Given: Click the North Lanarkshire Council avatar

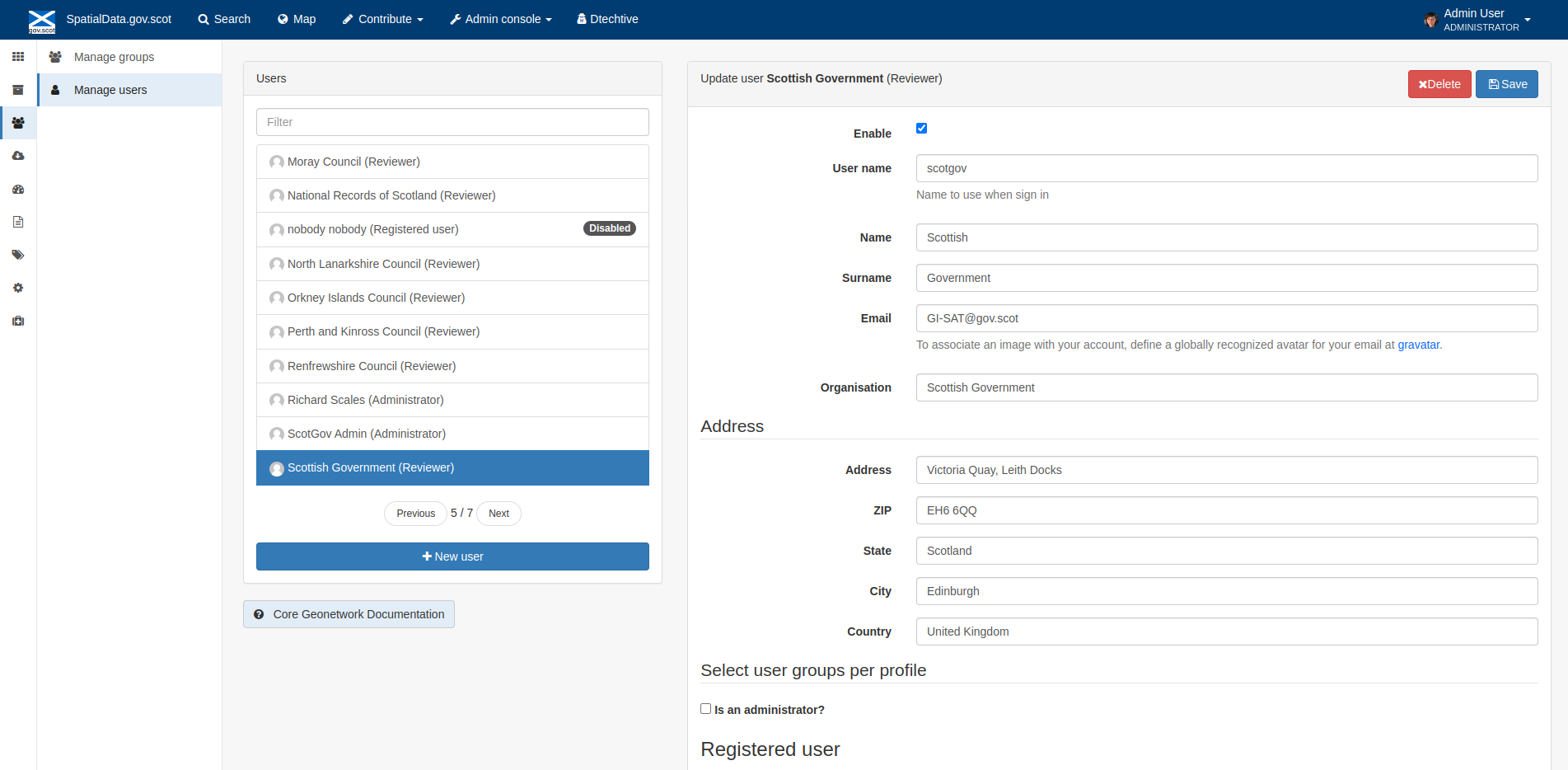Looking at the screenshot, I should click(277, 264).
